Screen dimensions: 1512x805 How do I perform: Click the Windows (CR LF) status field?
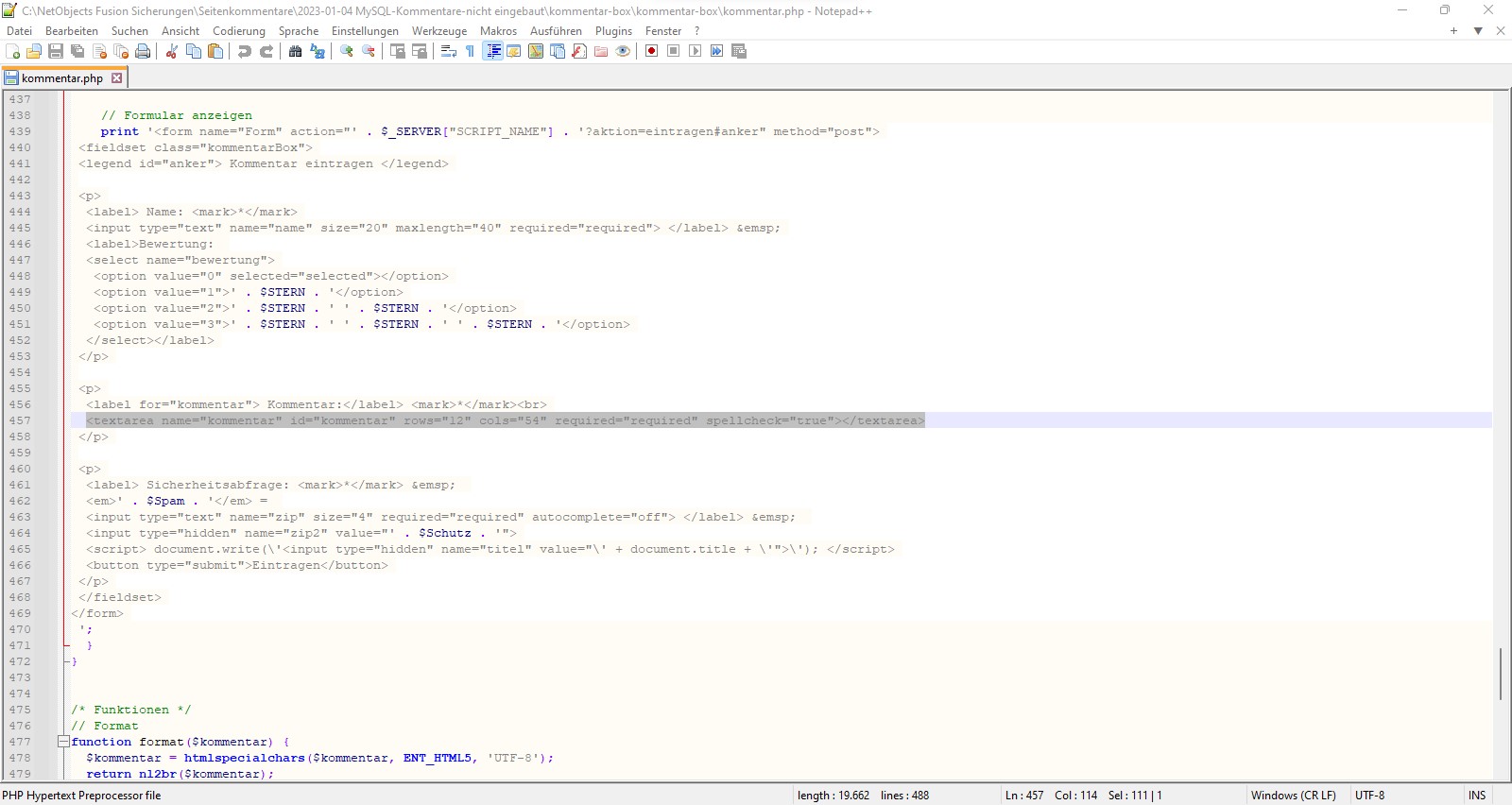click(x=1293, y=796)
